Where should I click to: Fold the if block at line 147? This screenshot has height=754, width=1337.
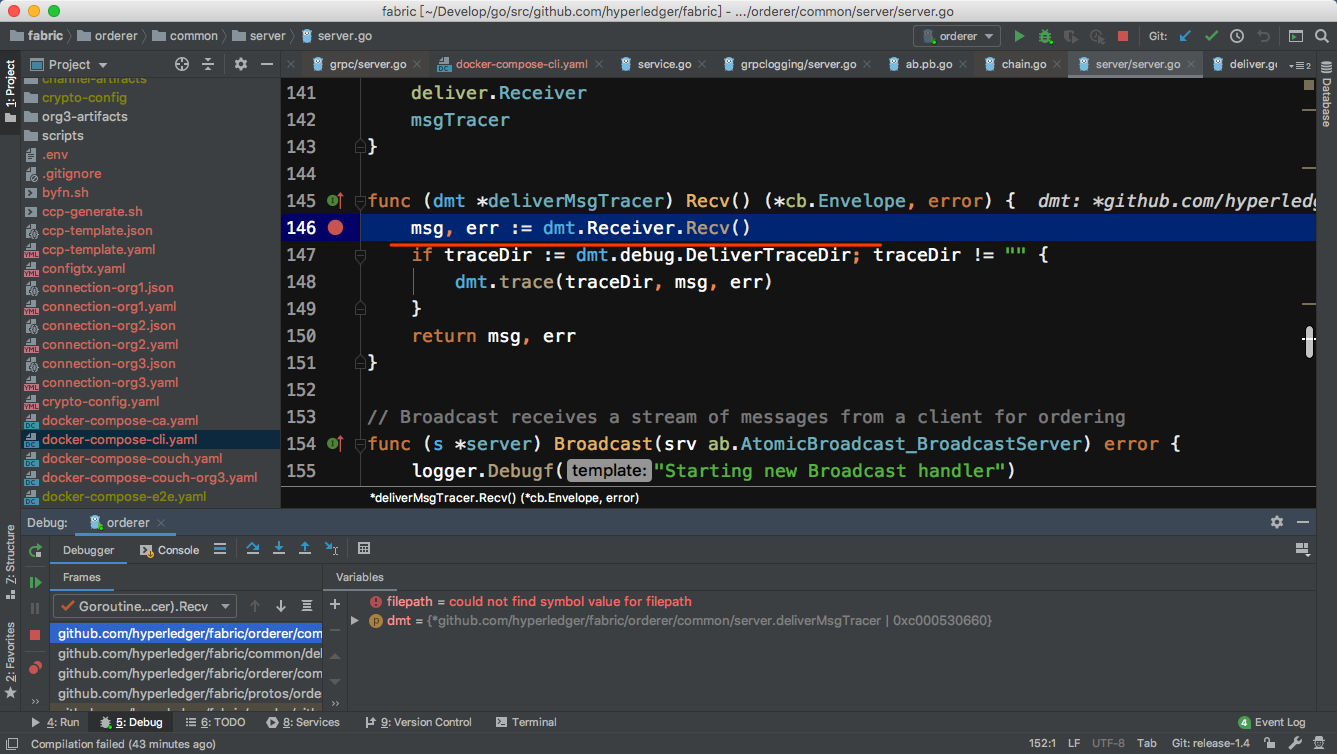pos(361,255)
